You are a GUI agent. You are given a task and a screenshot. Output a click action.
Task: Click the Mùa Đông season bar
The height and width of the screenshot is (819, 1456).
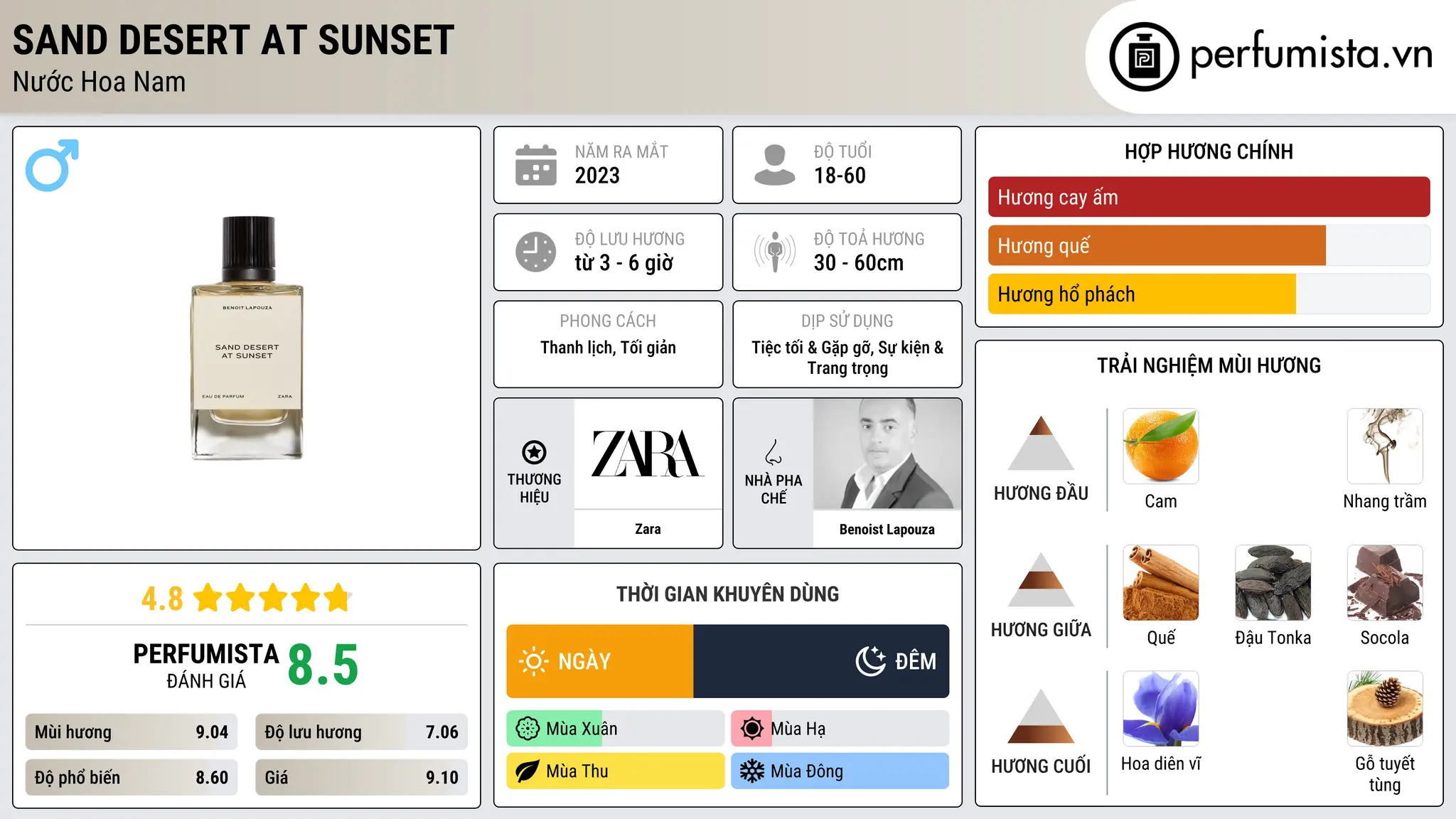(840, 771)
